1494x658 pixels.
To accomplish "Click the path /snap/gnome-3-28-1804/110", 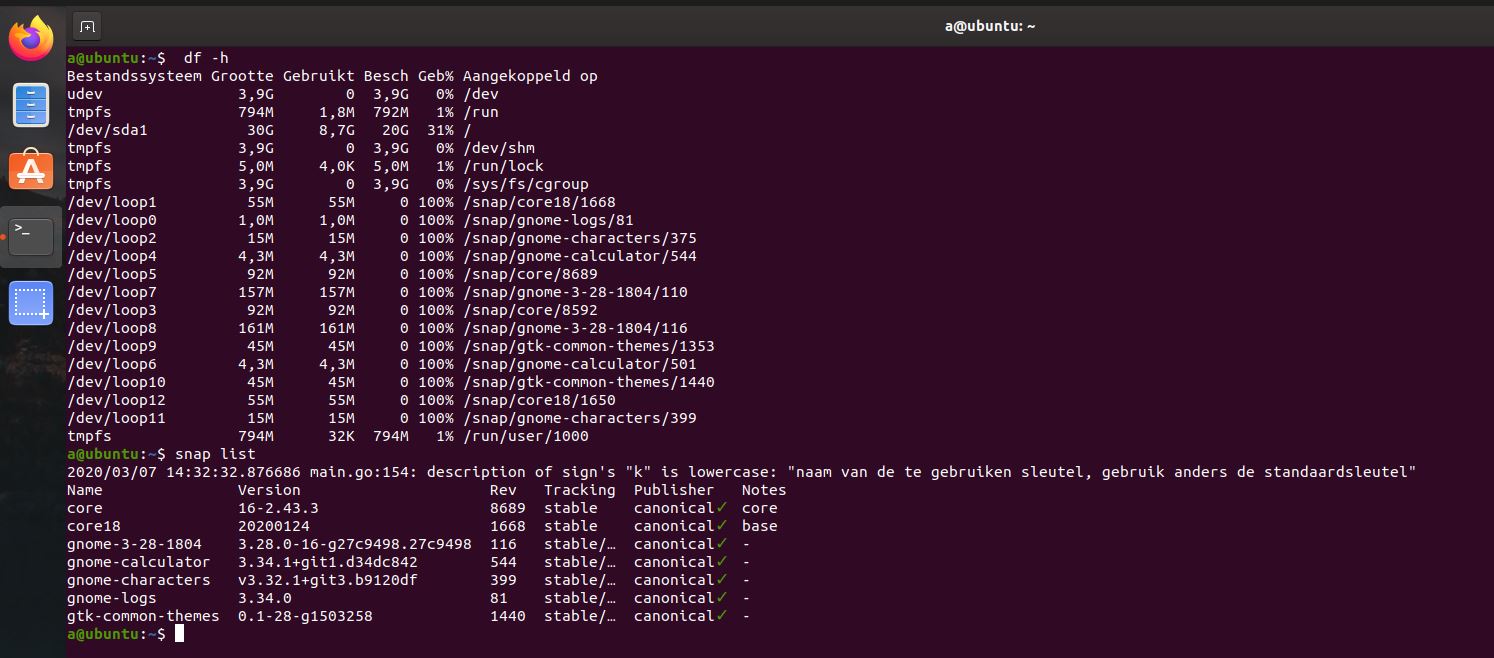I will (575, 292).
